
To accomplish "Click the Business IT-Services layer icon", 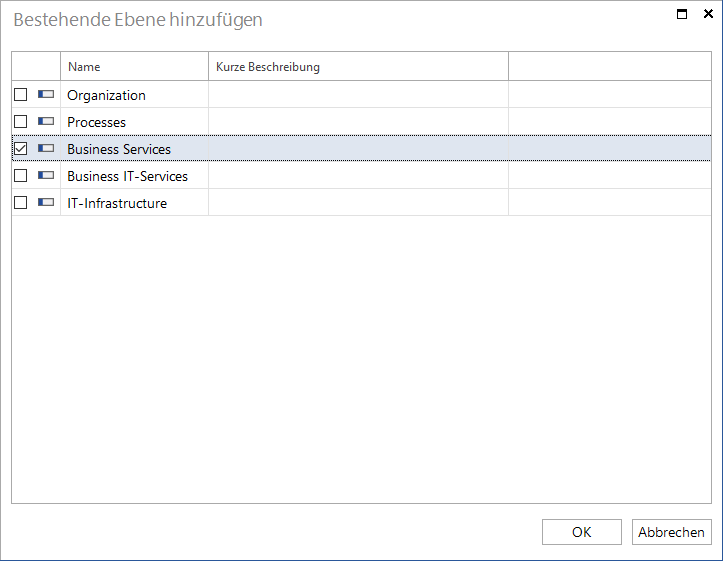I will (x=46, y=175).
